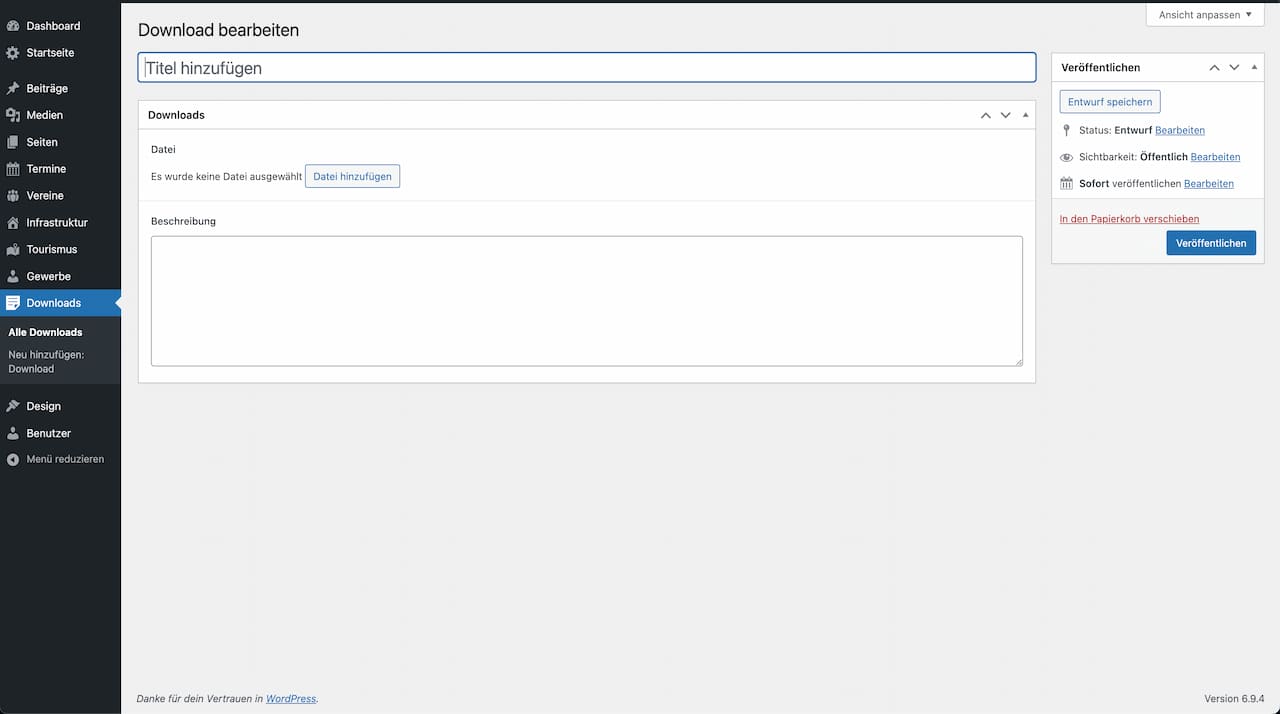Move the Downloads panel down

1005,115
